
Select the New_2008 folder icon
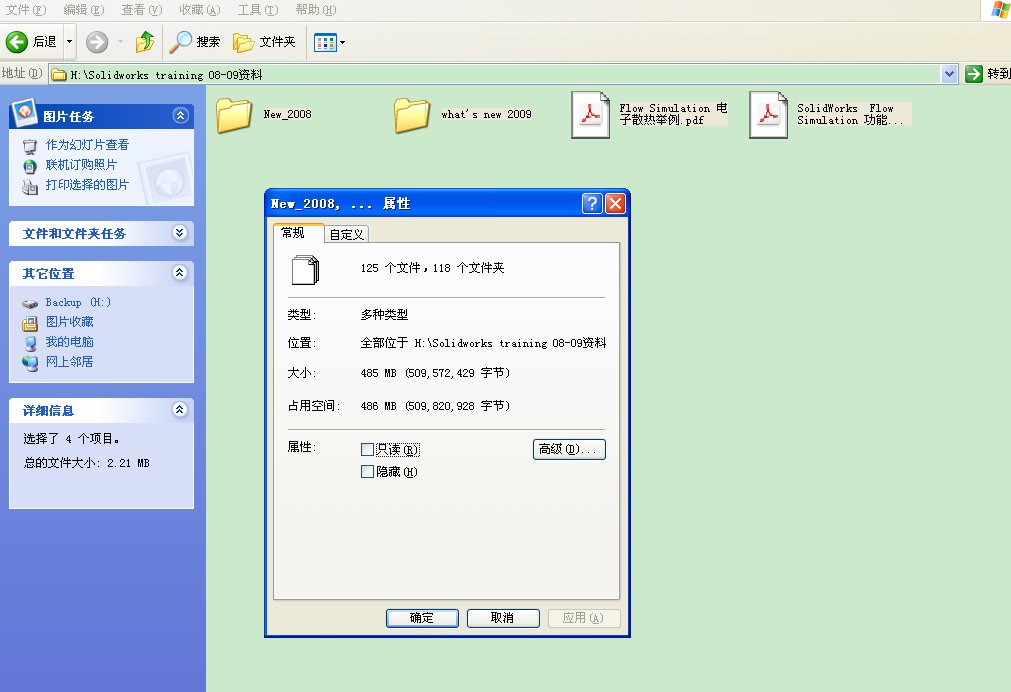(233, 115)
